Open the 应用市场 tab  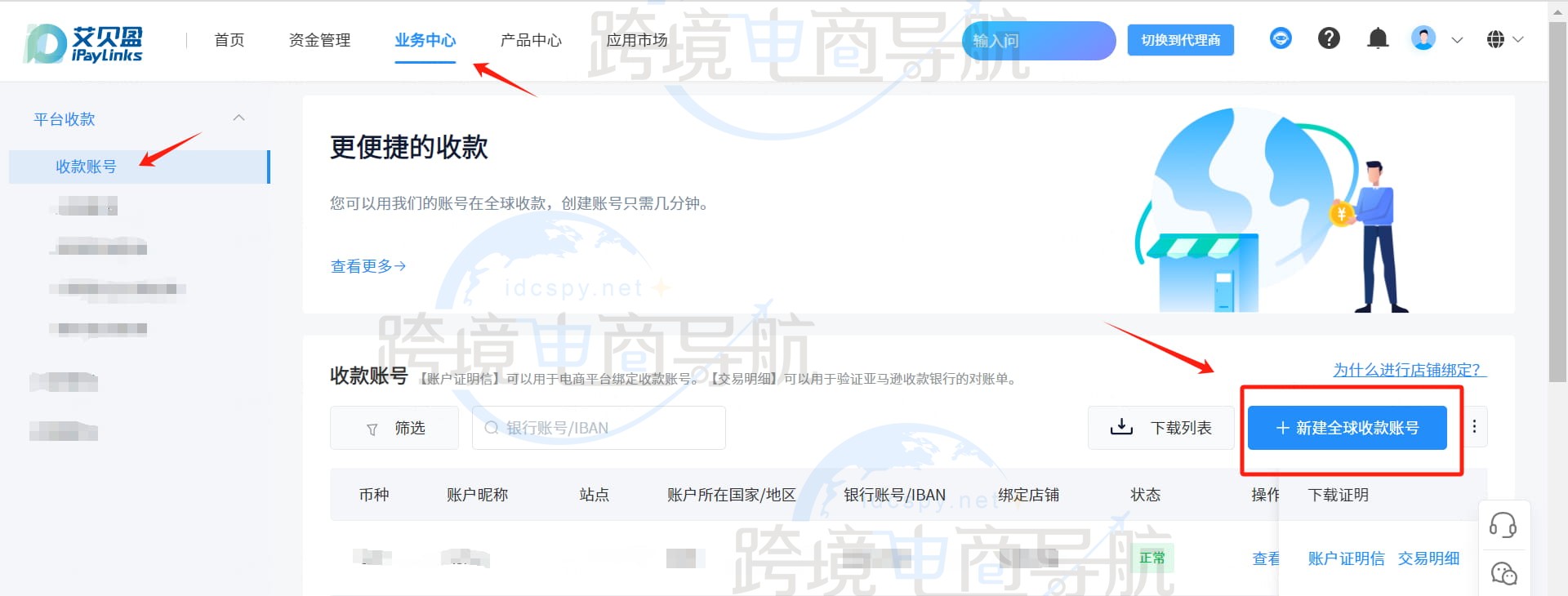click(x=637, y=40)
